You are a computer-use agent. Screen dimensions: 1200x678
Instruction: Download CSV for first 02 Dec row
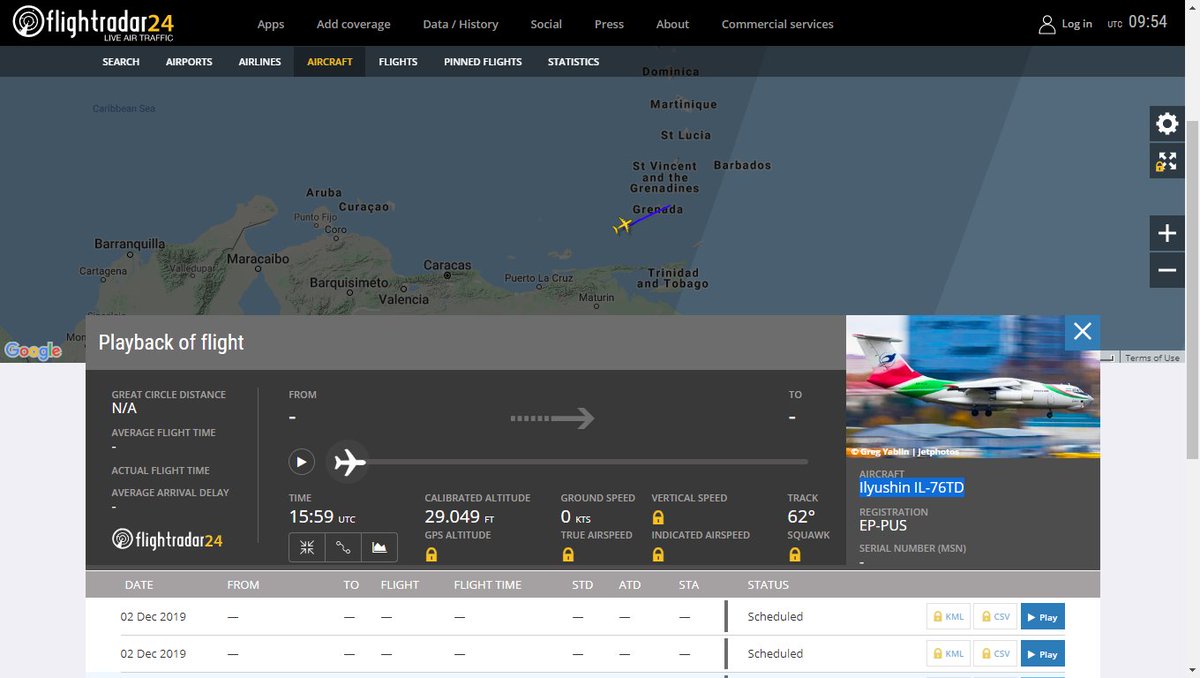click(x=995, y=617)
